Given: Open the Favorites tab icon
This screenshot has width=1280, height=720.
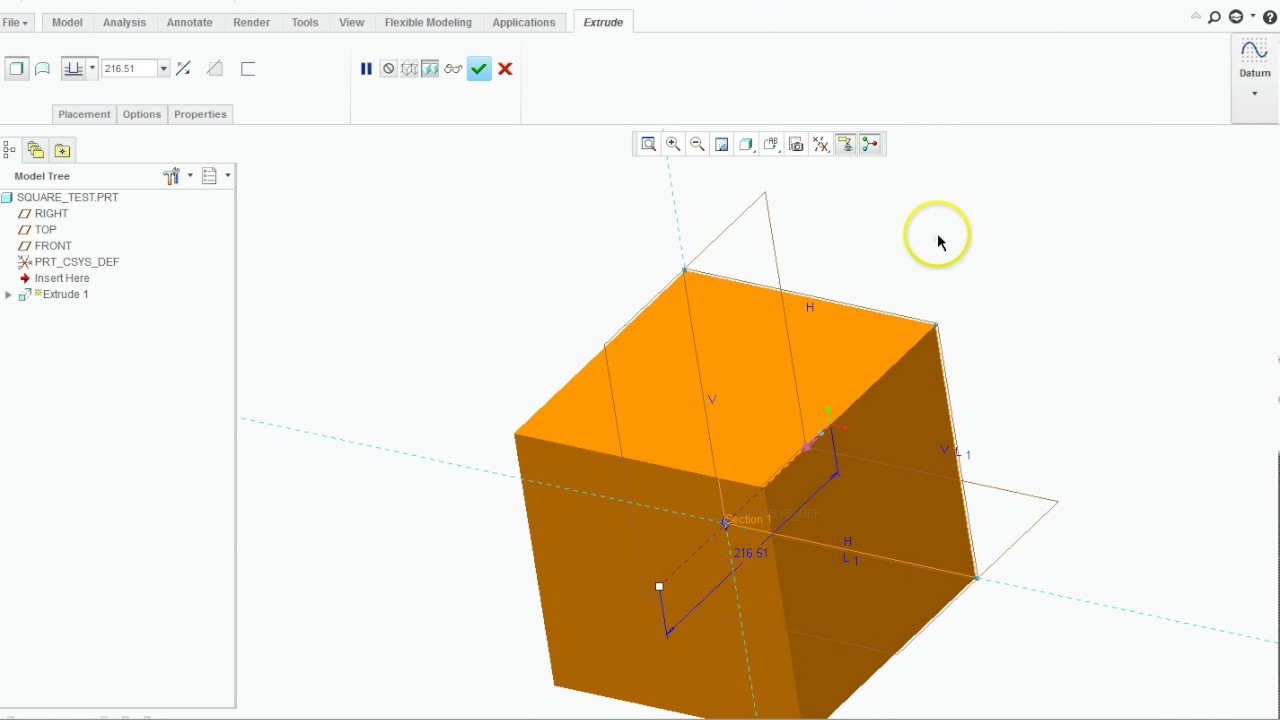Looking at the screenshot, I should [62, 150].
